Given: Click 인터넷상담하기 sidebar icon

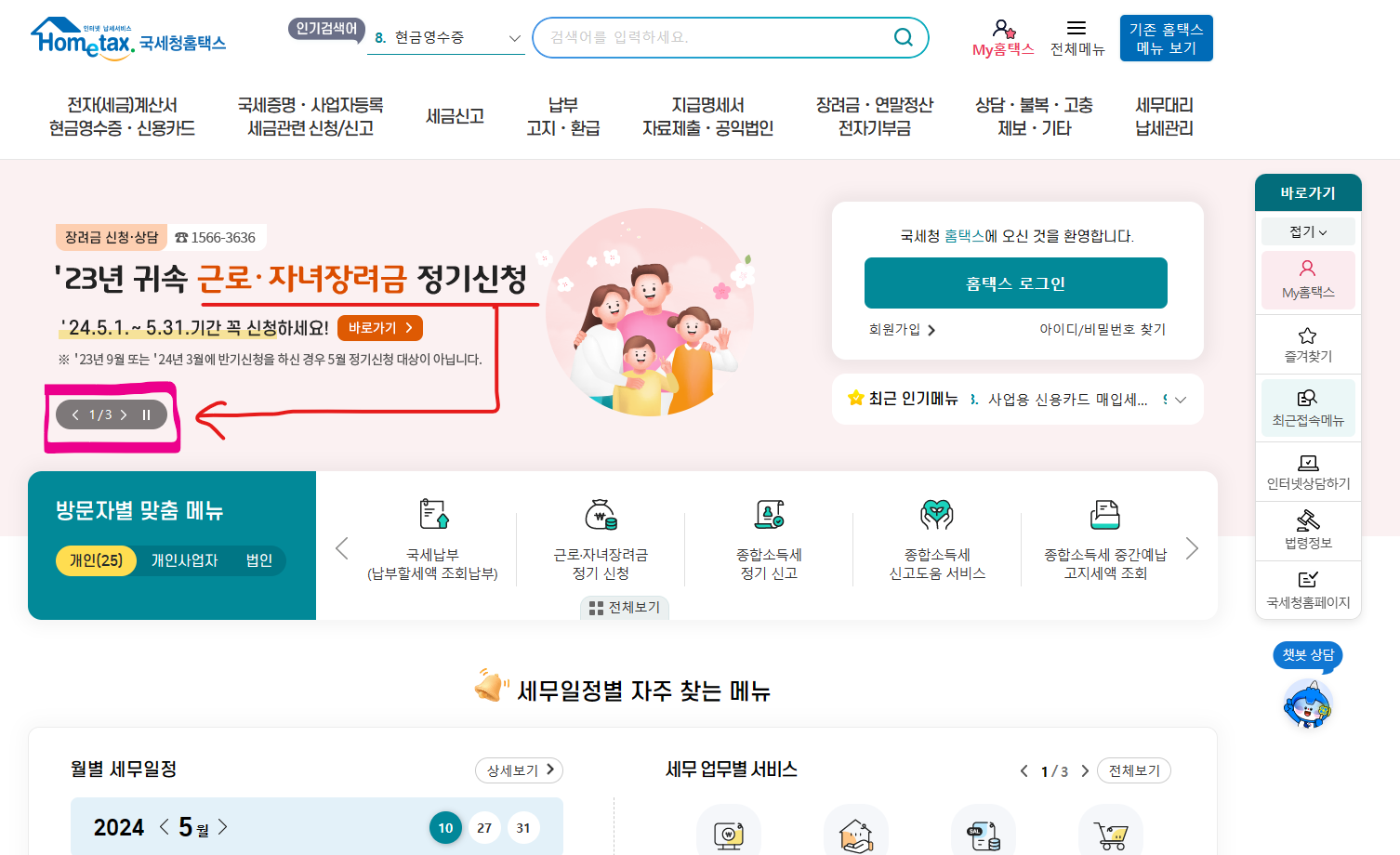Looking at the screenshot, I should pos(1308,470).
